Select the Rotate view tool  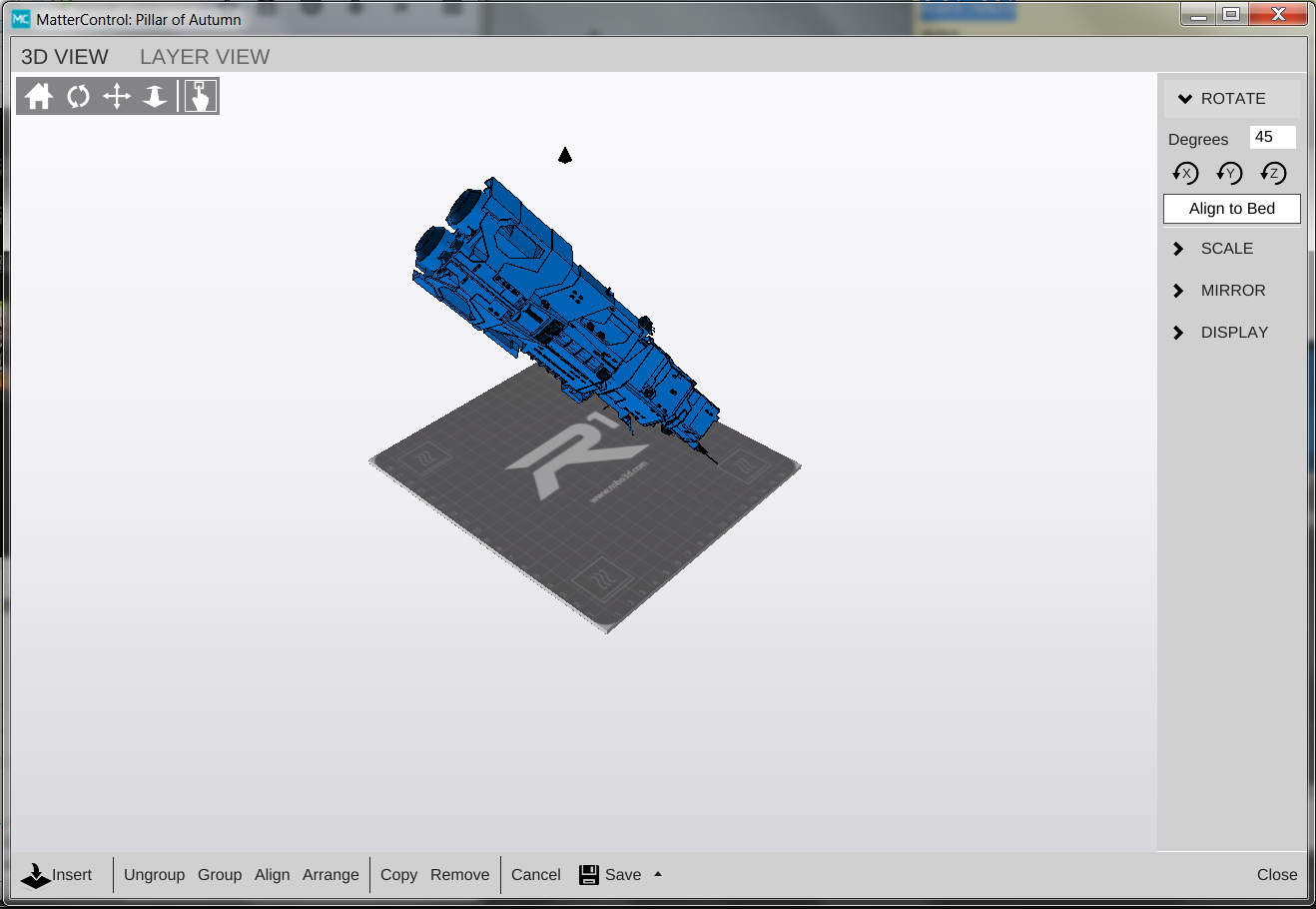click(78, 96)
